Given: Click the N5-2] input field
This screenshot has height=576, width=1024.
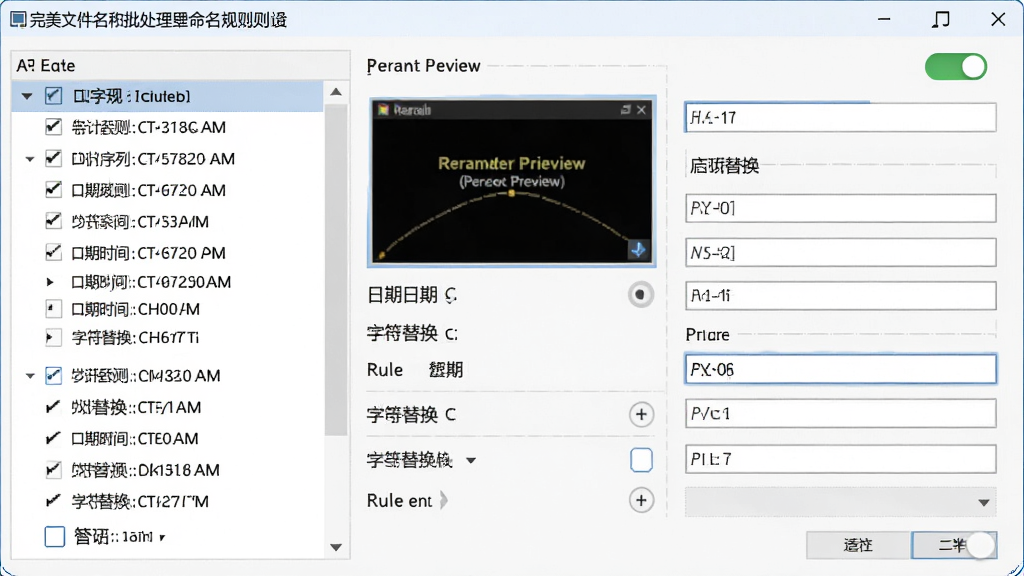Looking at the screenshot, I should [x=840, y=252].
